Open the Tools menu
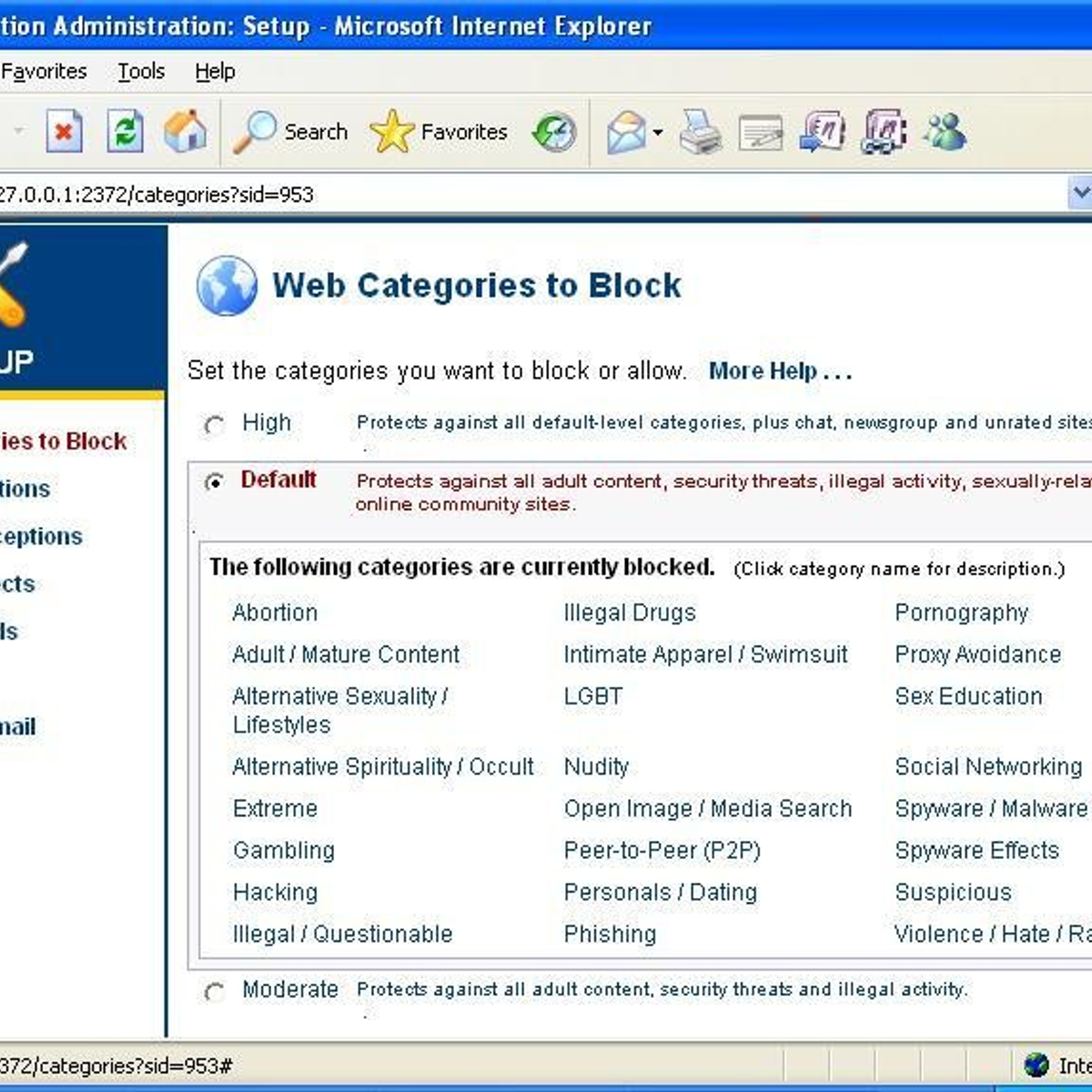The height and width of the screenshot is (1092, 1092). tap(141, 71)
